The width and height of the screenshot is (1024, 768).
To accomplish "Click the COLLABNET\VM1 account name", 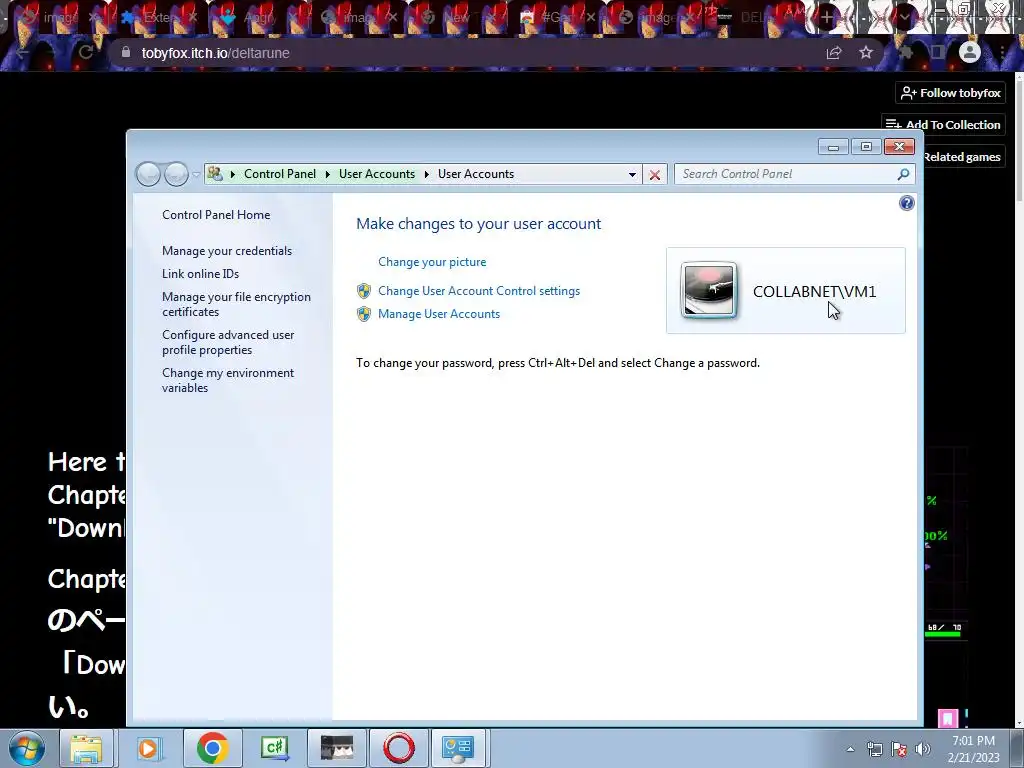I will (814, 291).
